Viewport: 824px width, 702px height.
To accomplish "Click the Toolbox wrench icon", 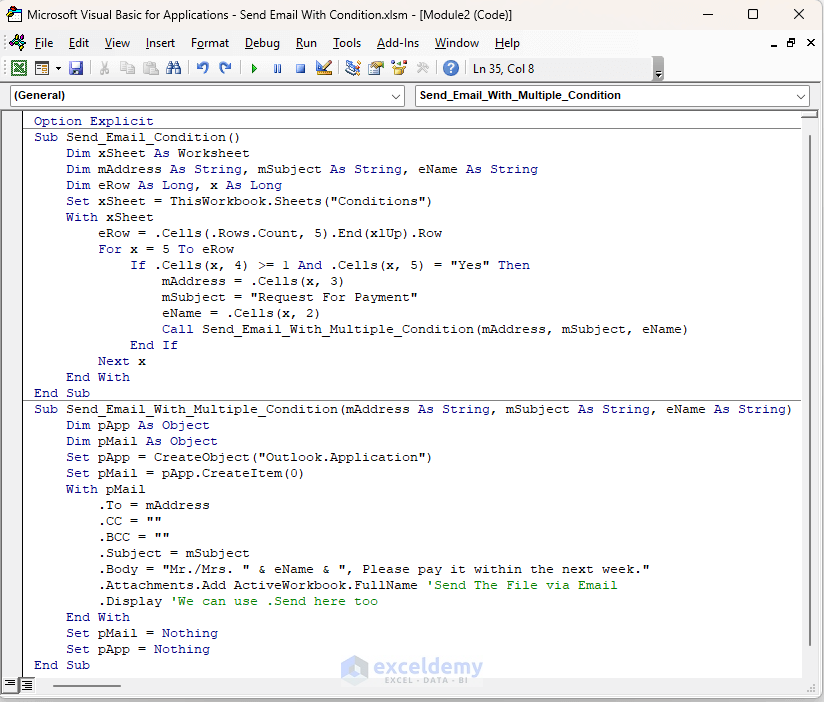I will 423,68.
